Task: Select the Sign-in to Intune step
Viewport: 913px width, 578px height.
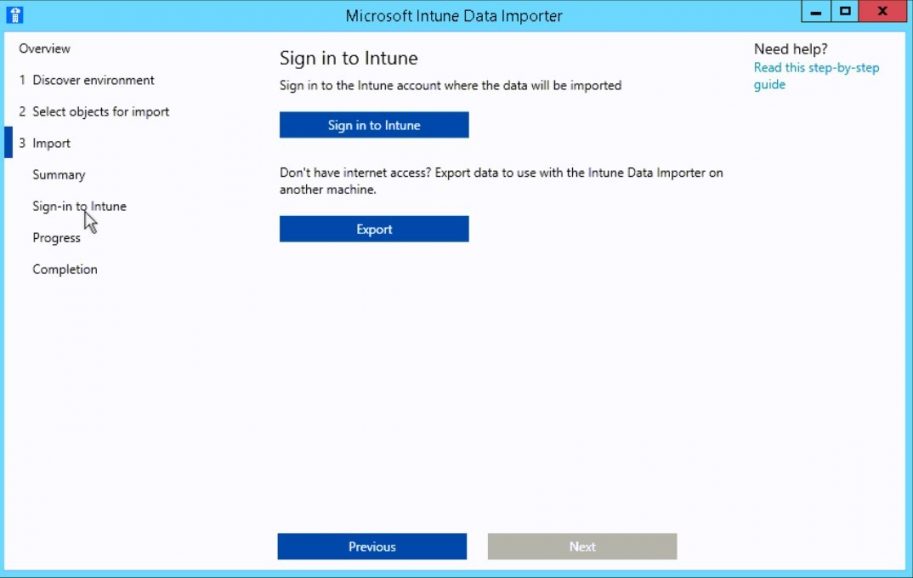Action: (x=78, y=206)
